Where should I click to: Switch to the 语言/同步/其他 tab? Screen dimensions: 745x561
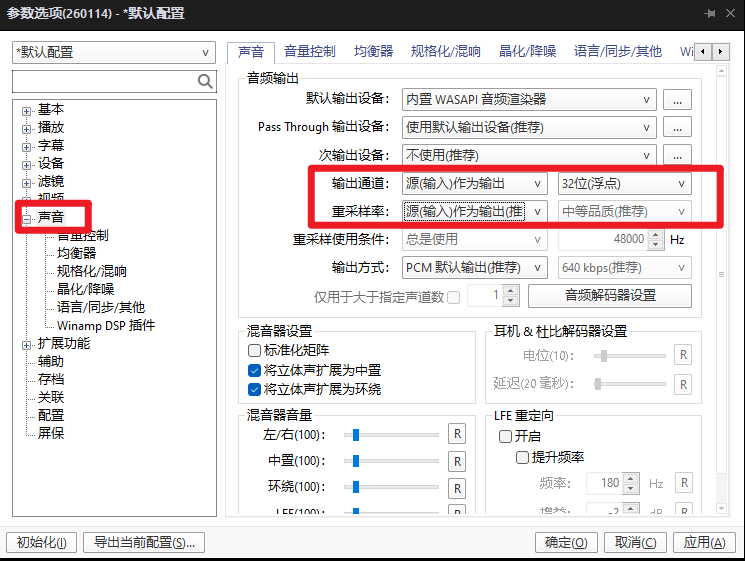[x=618, y=51]
